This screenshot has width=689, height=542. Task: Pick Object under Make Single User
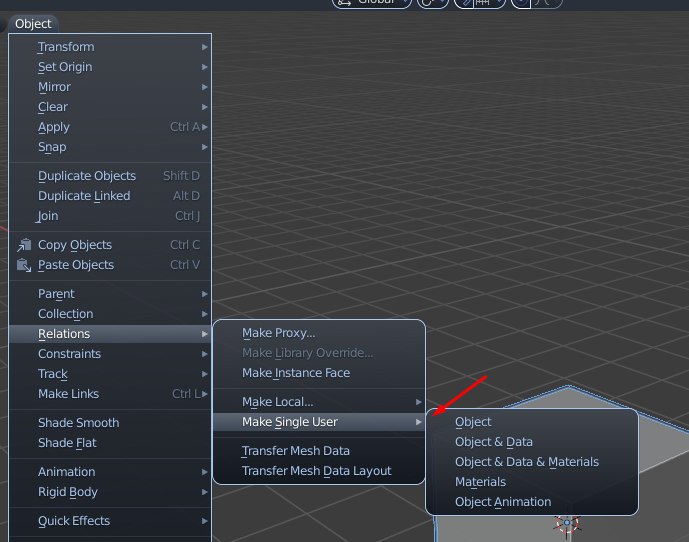click(532, 422)
